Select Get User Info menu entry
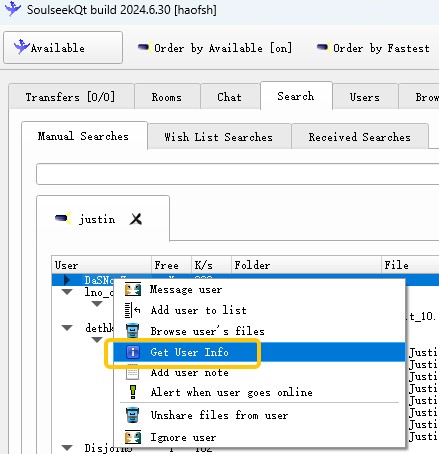 click(259, 352)
